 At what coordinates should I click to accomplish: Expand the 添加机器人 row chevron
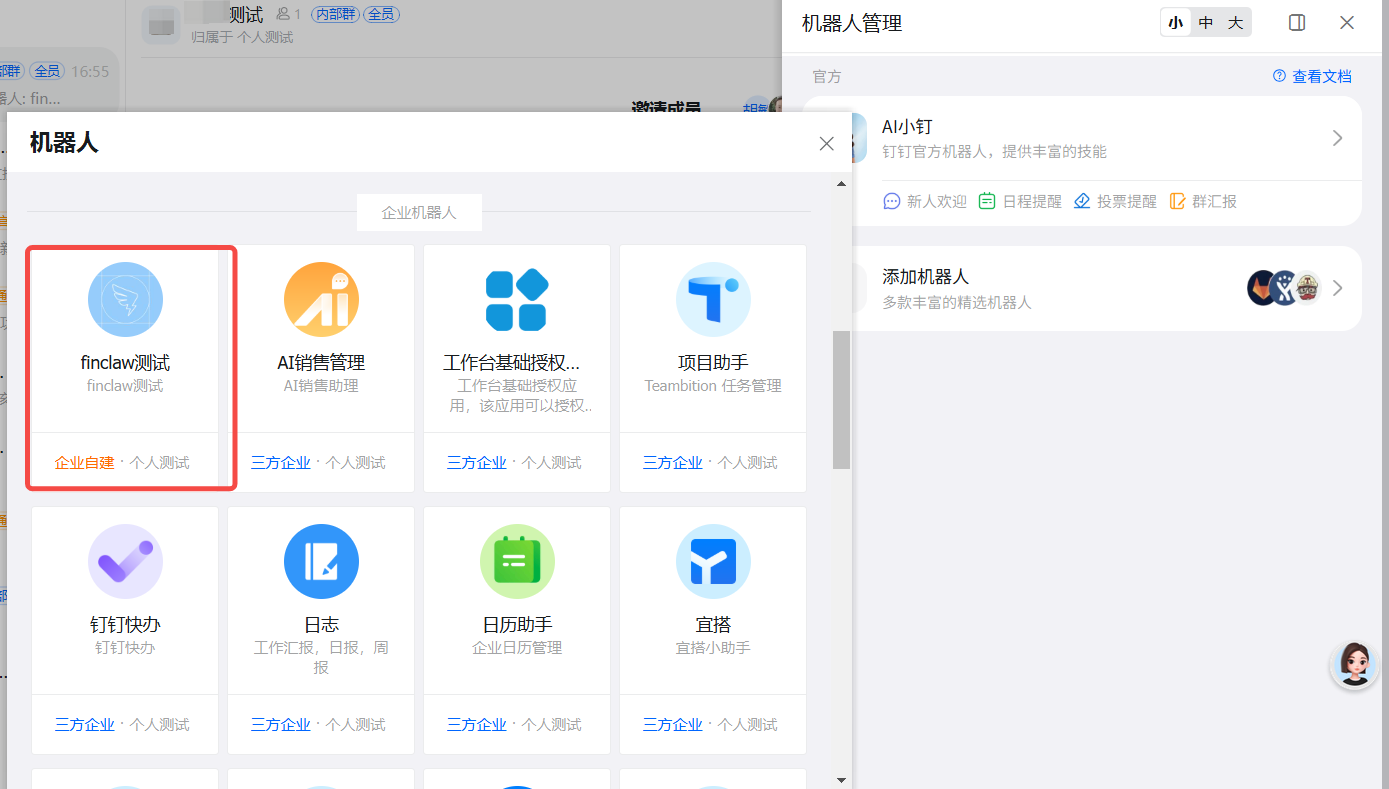click(1338, 288)
